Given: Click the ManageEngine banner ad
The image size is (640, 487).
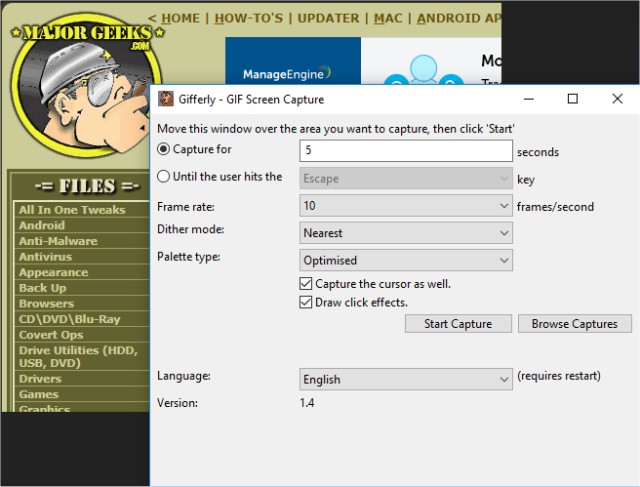Looking at the screenshot, I should point(293,61).
